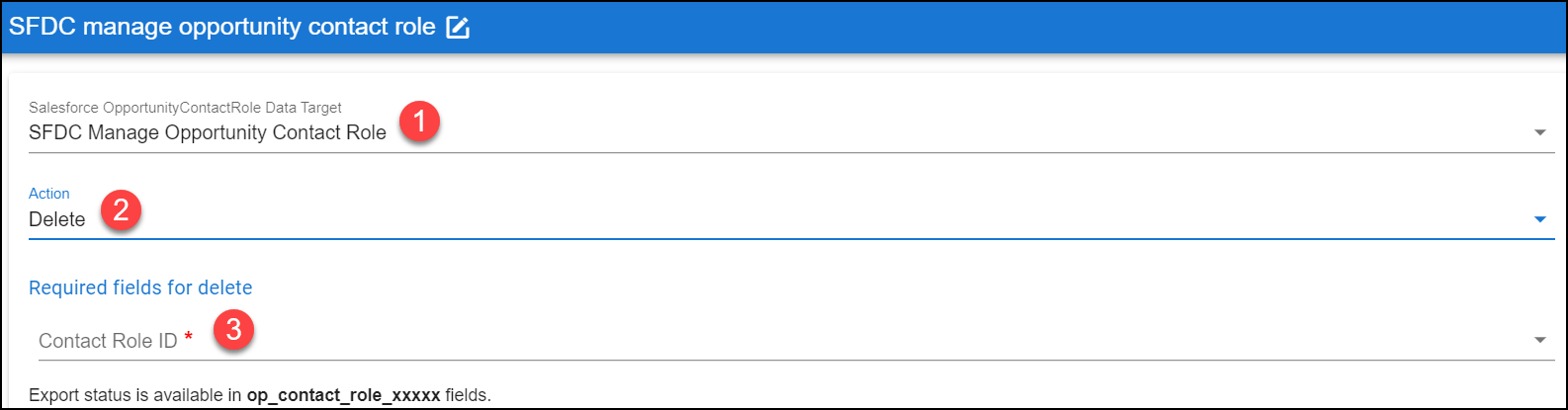Click the Contact Role ID placeholder text
This screenshot has width=1568, height=410.
[108, 341]
